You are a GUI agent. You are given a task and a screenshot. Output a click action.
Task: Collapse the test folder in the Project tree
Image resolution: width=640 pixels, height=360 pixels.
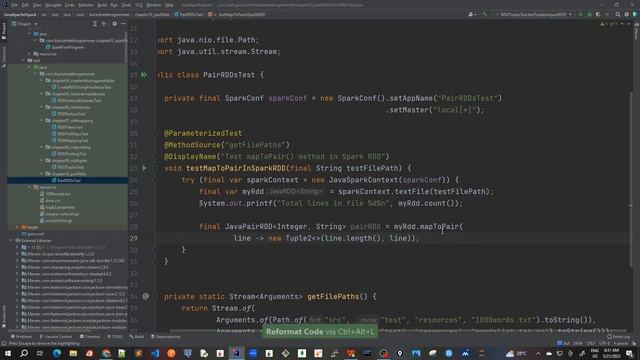click(24, 60)
